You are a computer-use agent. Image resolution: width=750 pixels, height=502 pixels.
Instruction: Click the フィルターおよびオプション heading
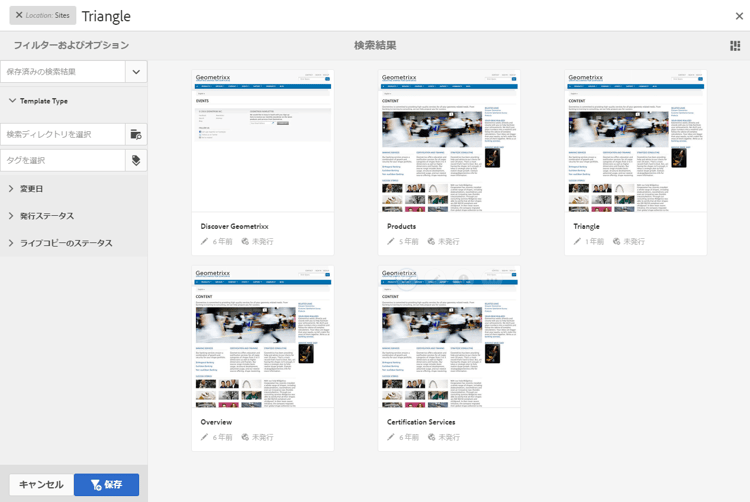(x=71, y=45)
